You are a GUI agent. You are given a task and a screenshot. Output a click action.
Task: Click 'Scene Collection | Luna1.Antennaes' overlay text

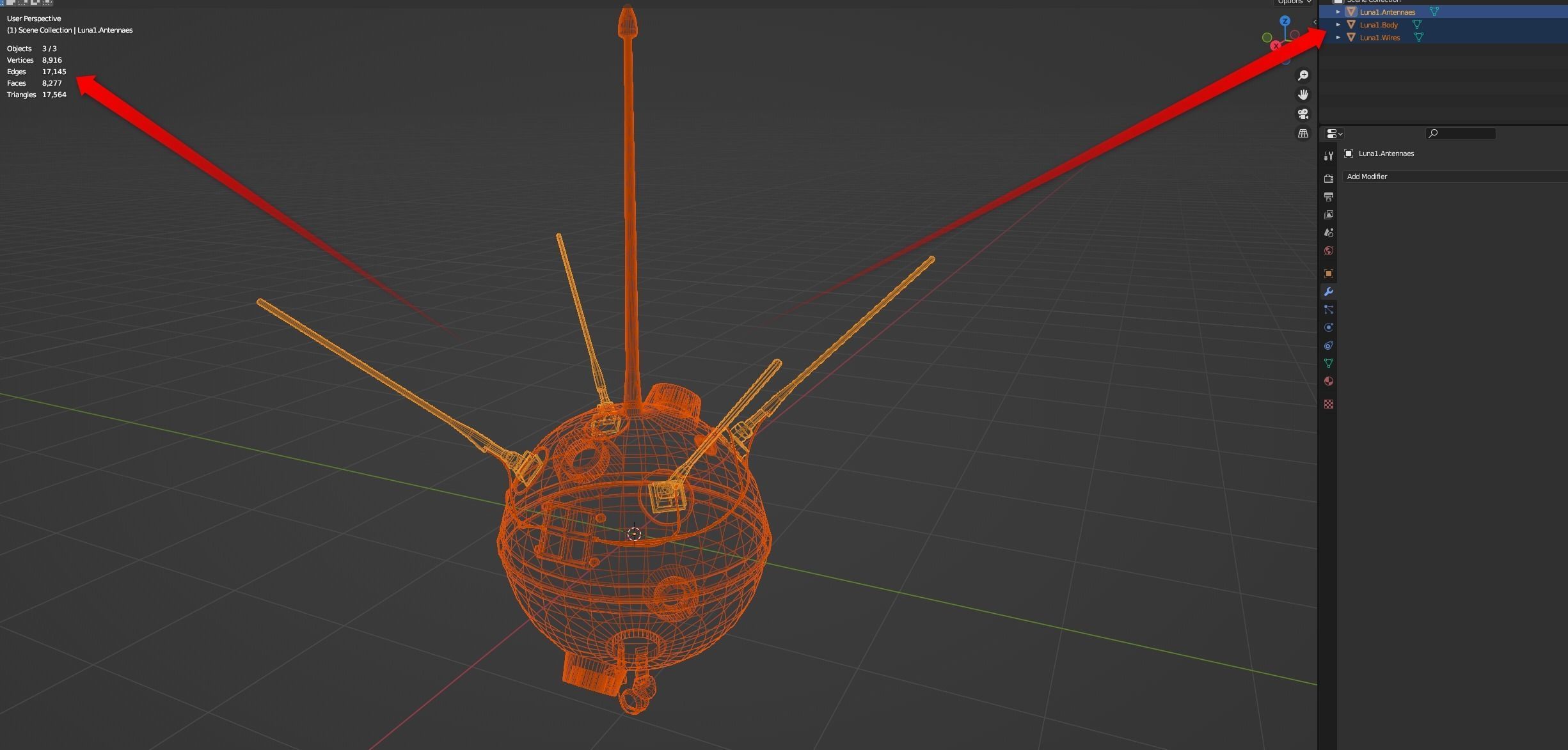(75, 30)
